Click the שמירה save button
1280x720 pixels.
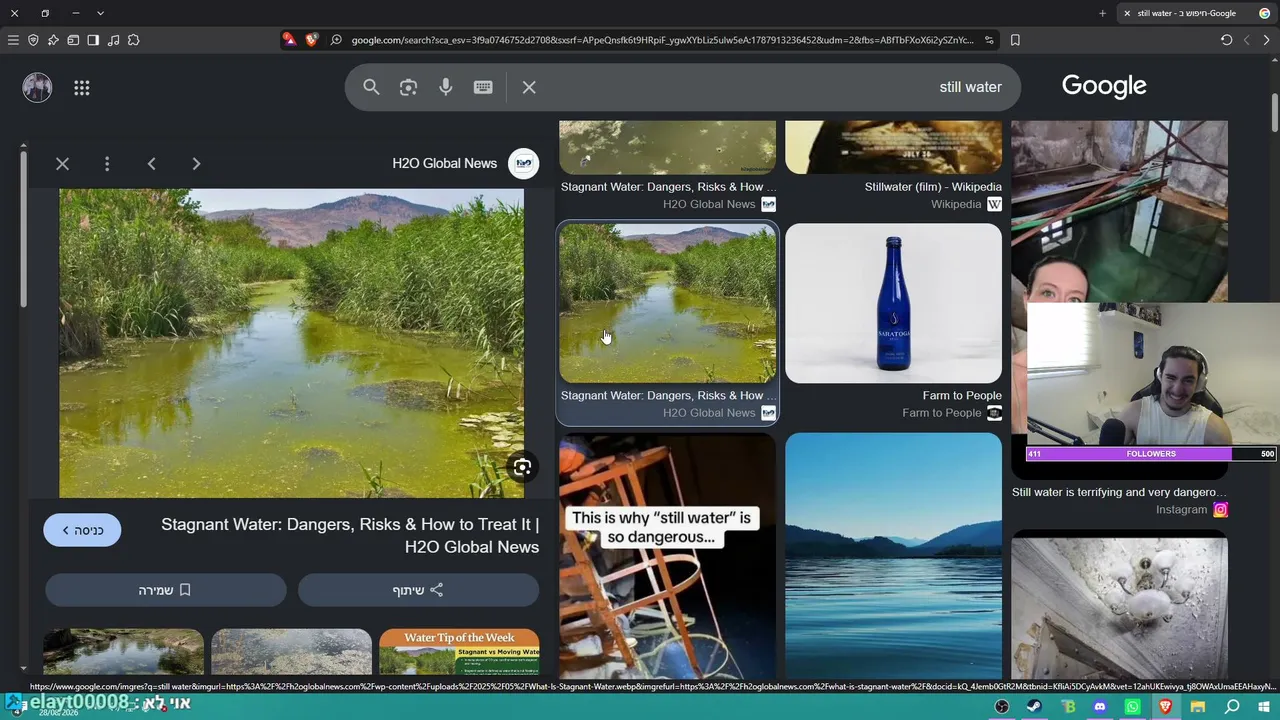point(166,590)
